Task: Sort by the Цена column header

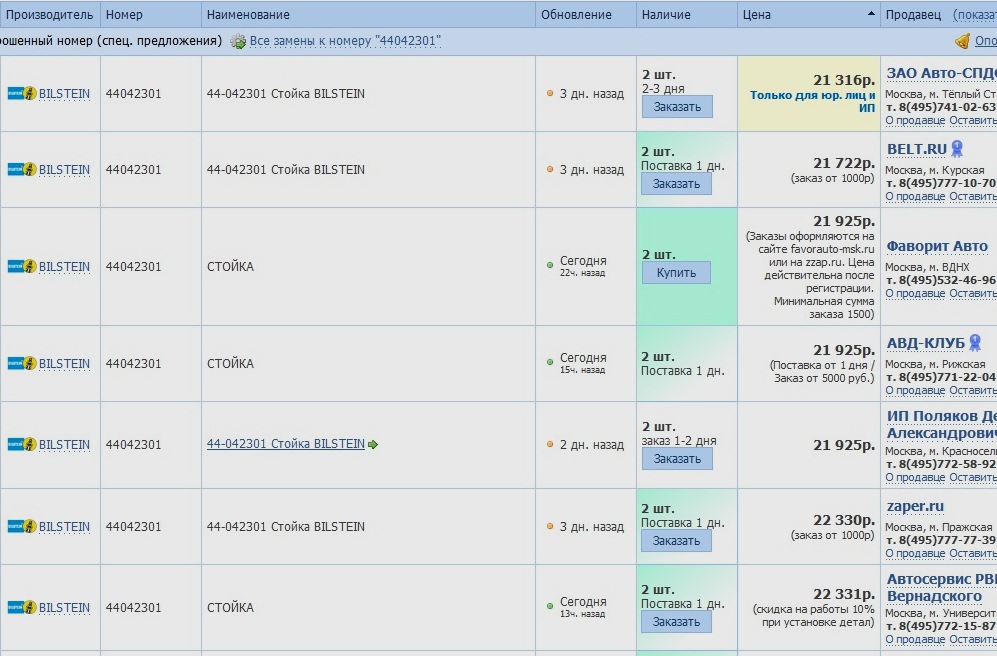Action: [809, 15]
